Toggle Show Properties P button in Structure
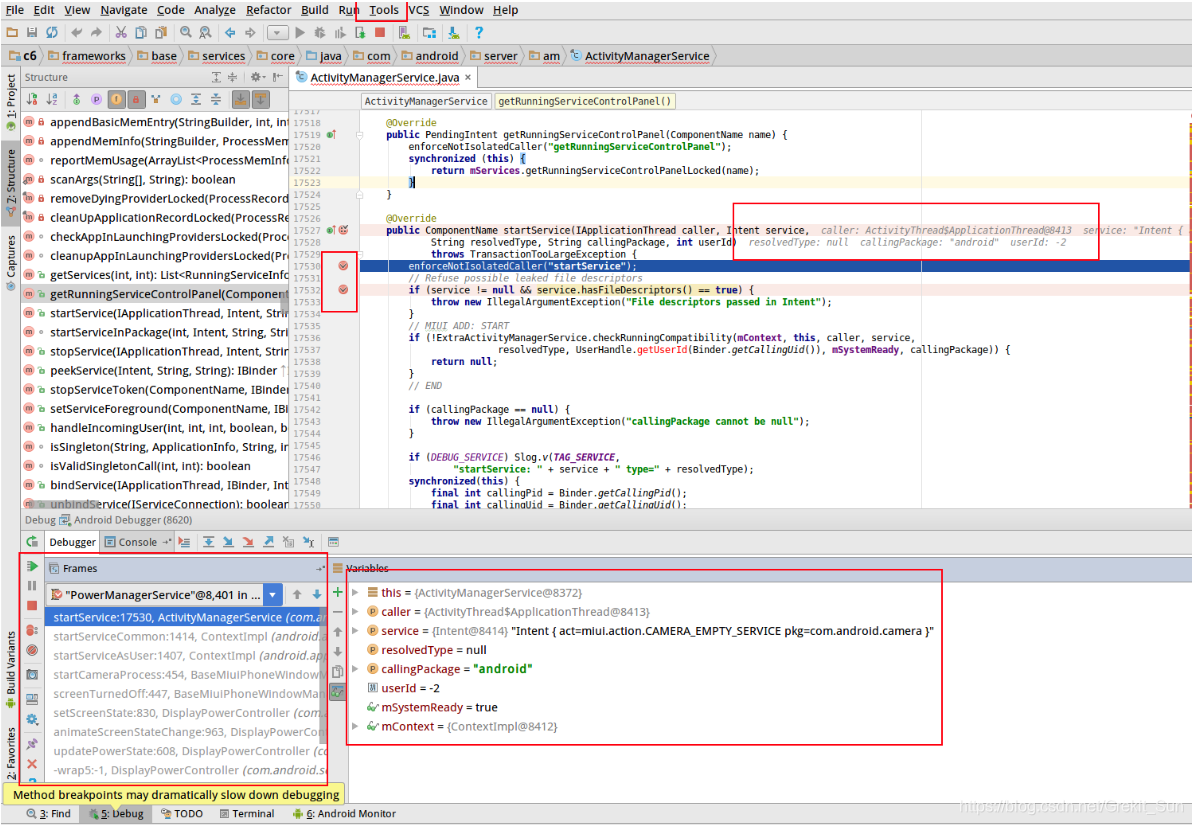 97,99
